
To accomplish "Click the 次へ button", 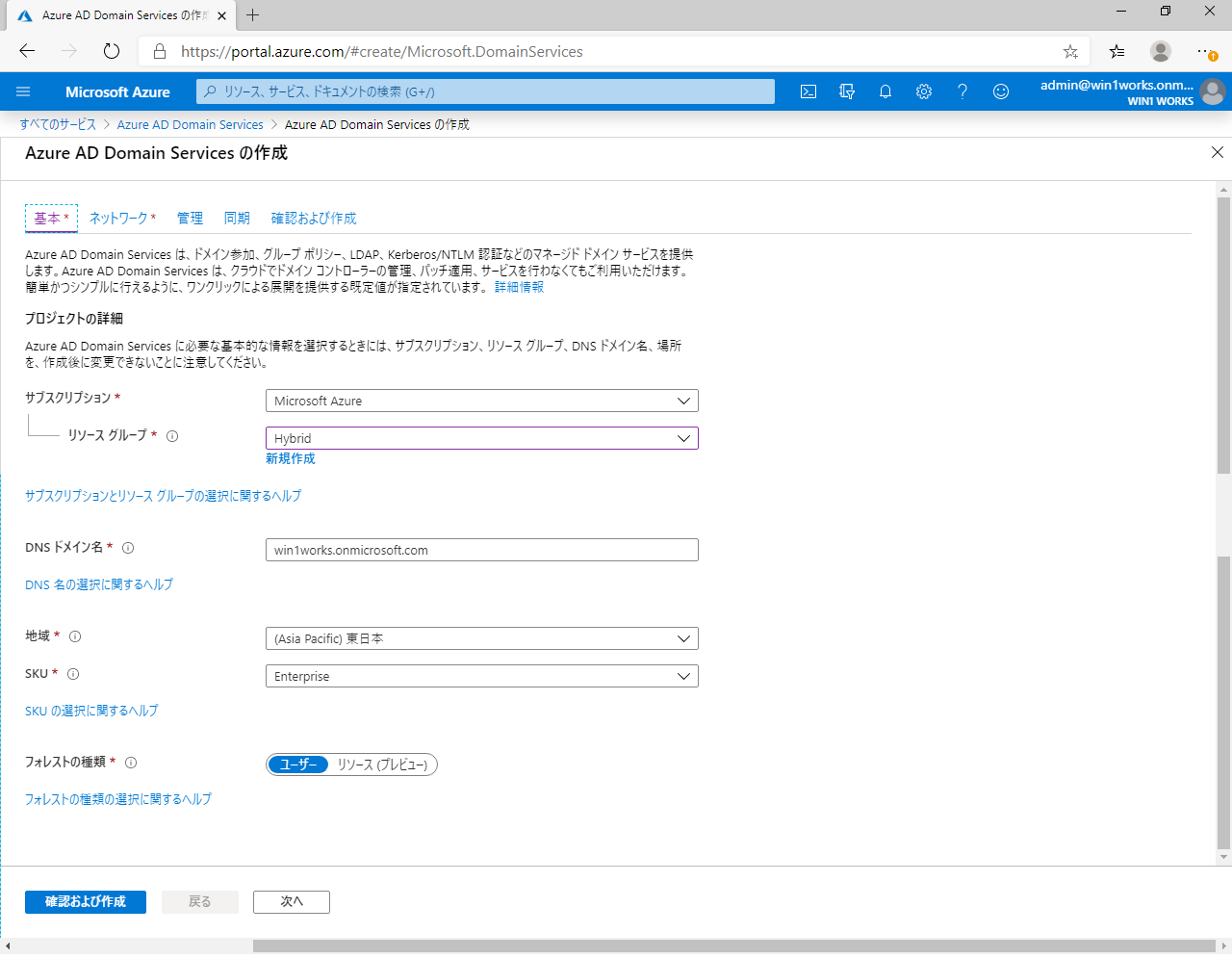I will (292, 902).
